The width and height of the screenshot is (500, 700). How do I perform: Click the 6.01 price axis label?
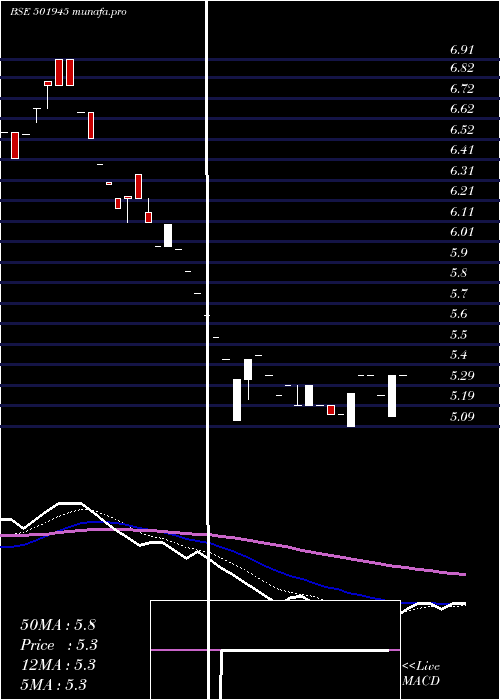[x=462, y=232]
